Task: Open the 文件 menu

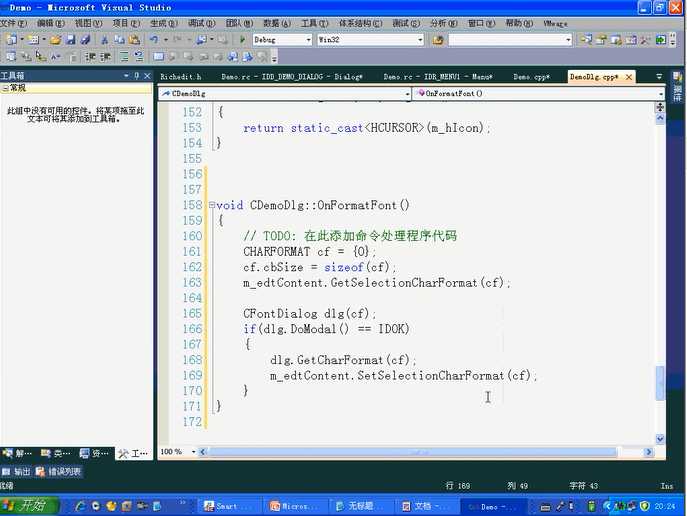Action: pos(14,23)
